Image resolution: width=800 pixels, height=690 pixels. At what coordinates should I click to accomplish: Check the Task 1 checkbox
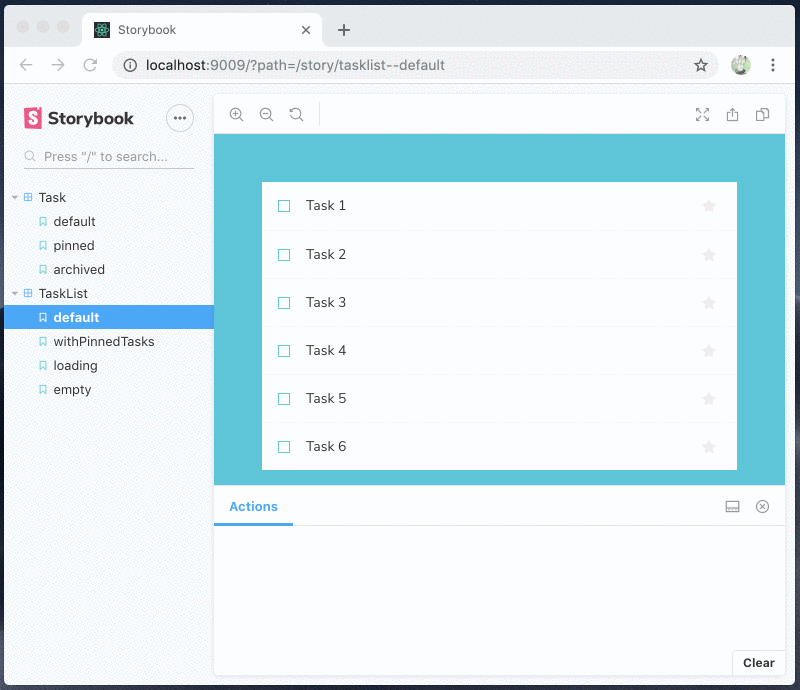284,206
